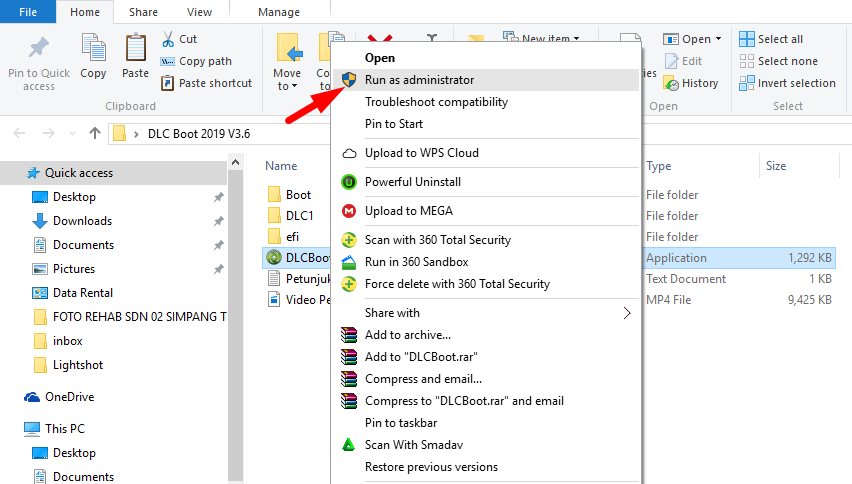Select Compress and email...
This screenshot has height=484, width=852.
[x=485, y=379]
